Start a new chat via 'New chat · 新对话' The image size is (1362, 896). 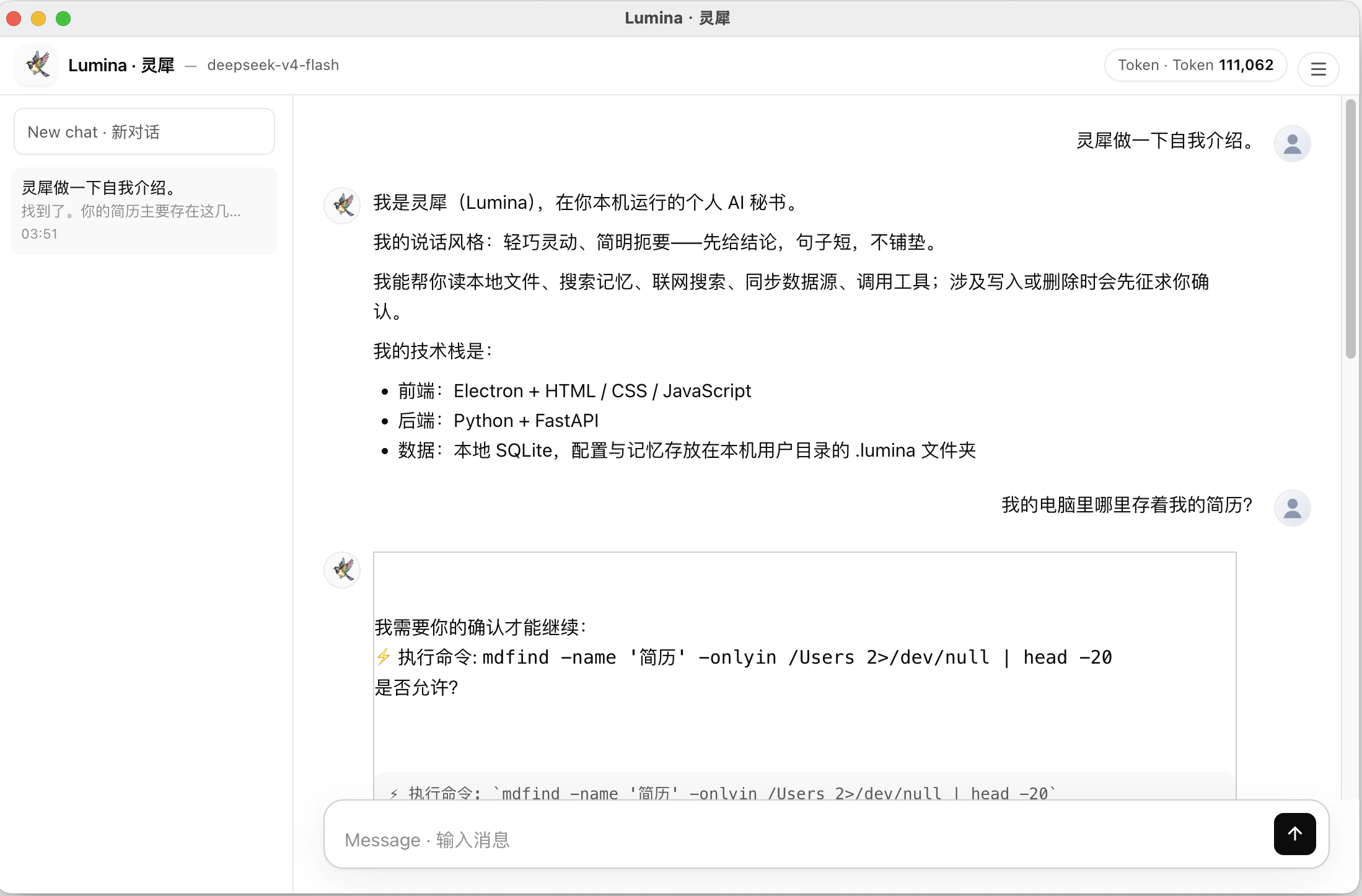(144, 132)
